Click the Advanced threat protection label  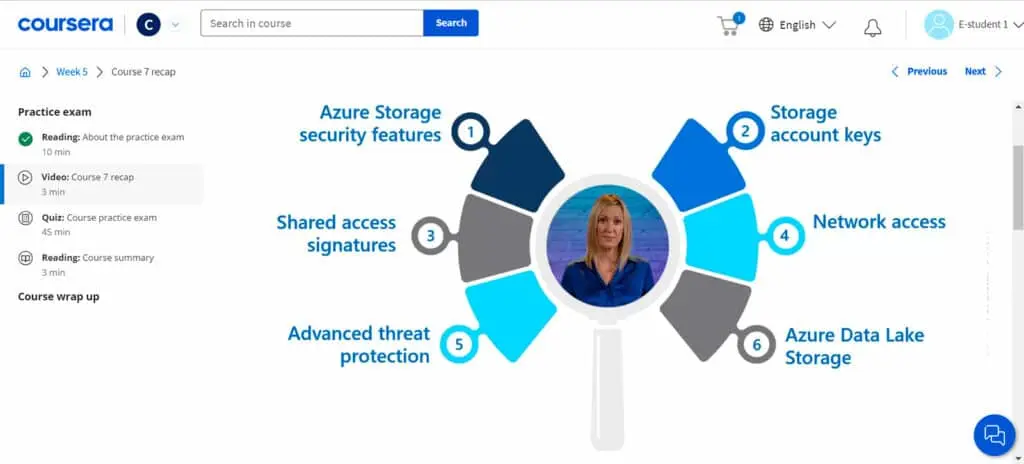tap(359, 344)
